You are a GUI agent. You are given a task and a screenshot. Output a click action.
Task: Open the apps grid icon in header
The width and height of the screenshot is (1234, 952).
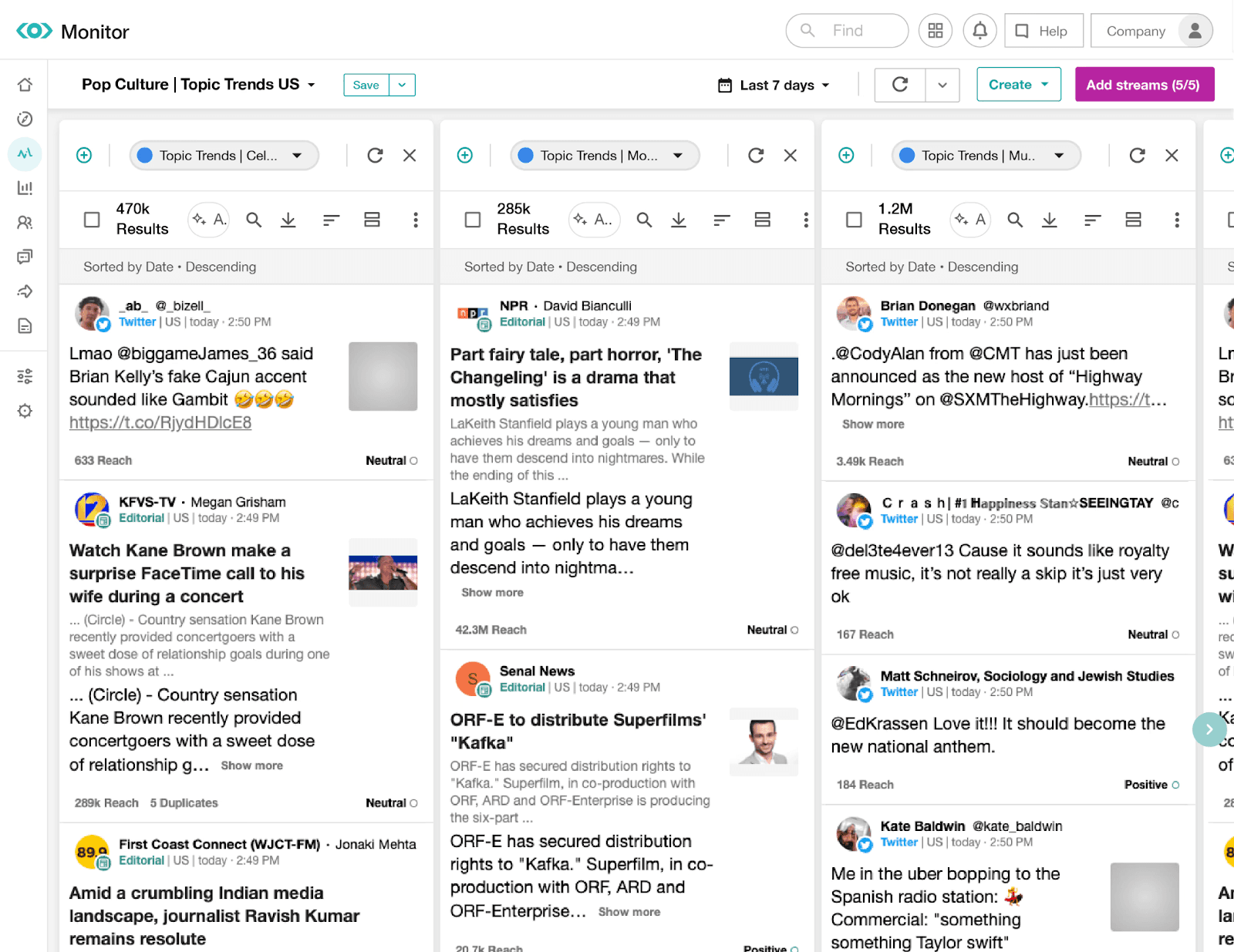pyautogui.click(x=936, y=31)
